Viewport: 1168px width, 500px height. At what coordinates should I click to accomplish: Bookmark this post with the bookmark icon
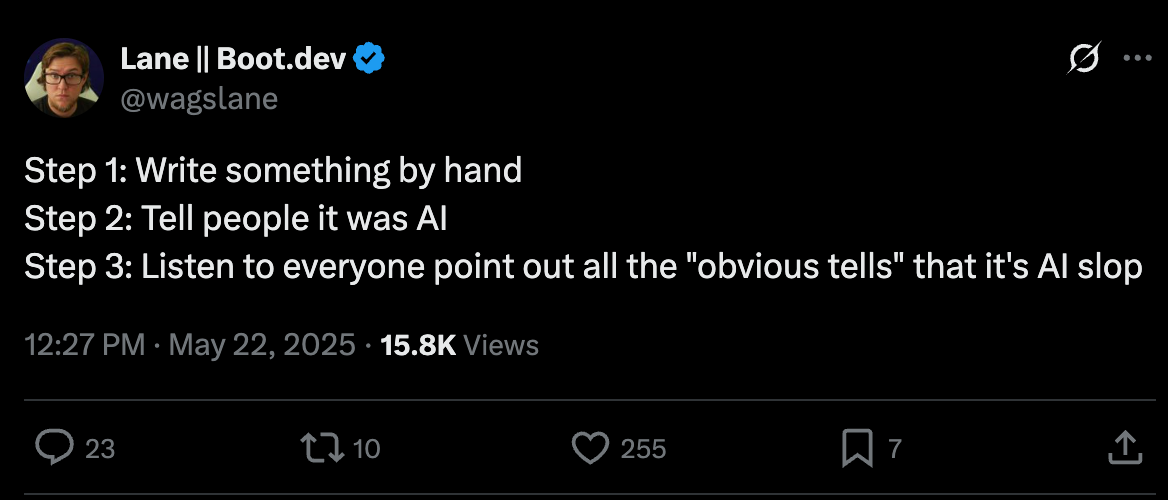(x=857, y=448)
